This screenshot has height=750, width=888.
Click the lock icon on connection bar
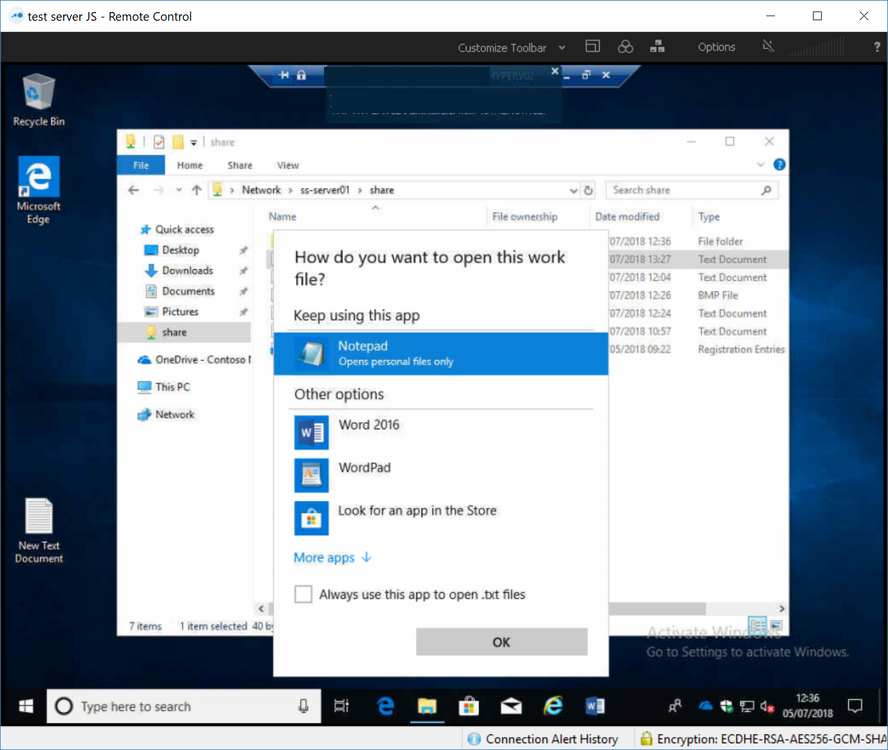tap(301, 75)
